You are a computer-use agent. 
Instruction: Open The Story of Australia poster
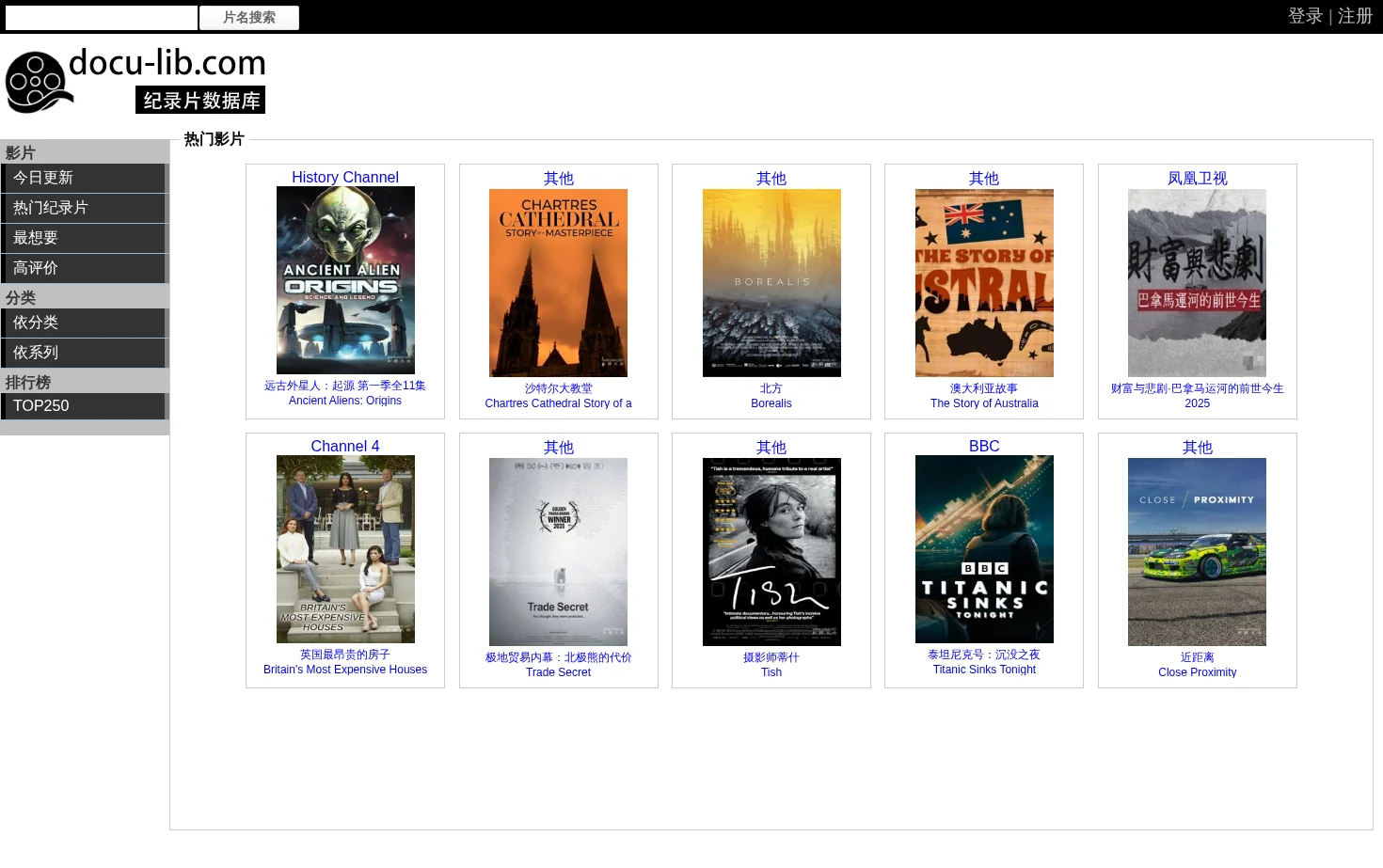984,283
